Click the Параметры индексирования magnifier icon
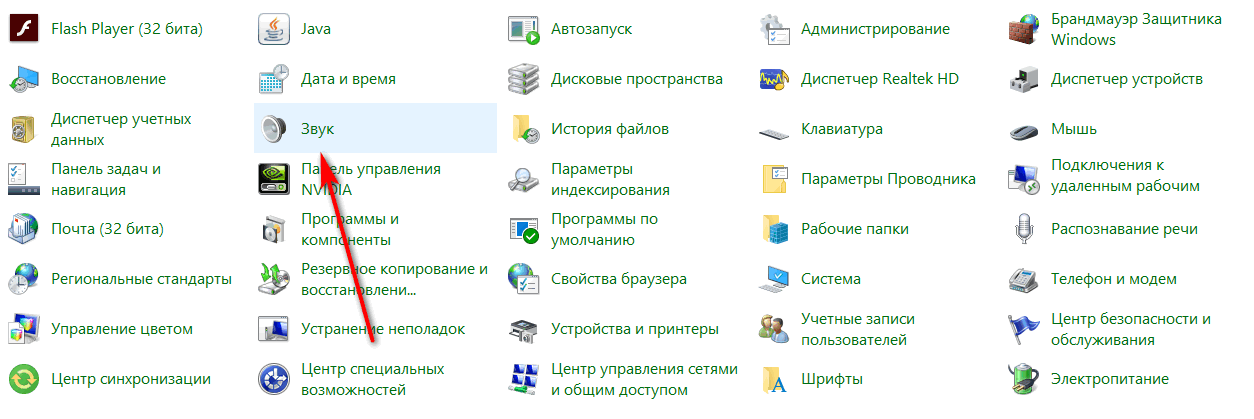 coord(523,179)
